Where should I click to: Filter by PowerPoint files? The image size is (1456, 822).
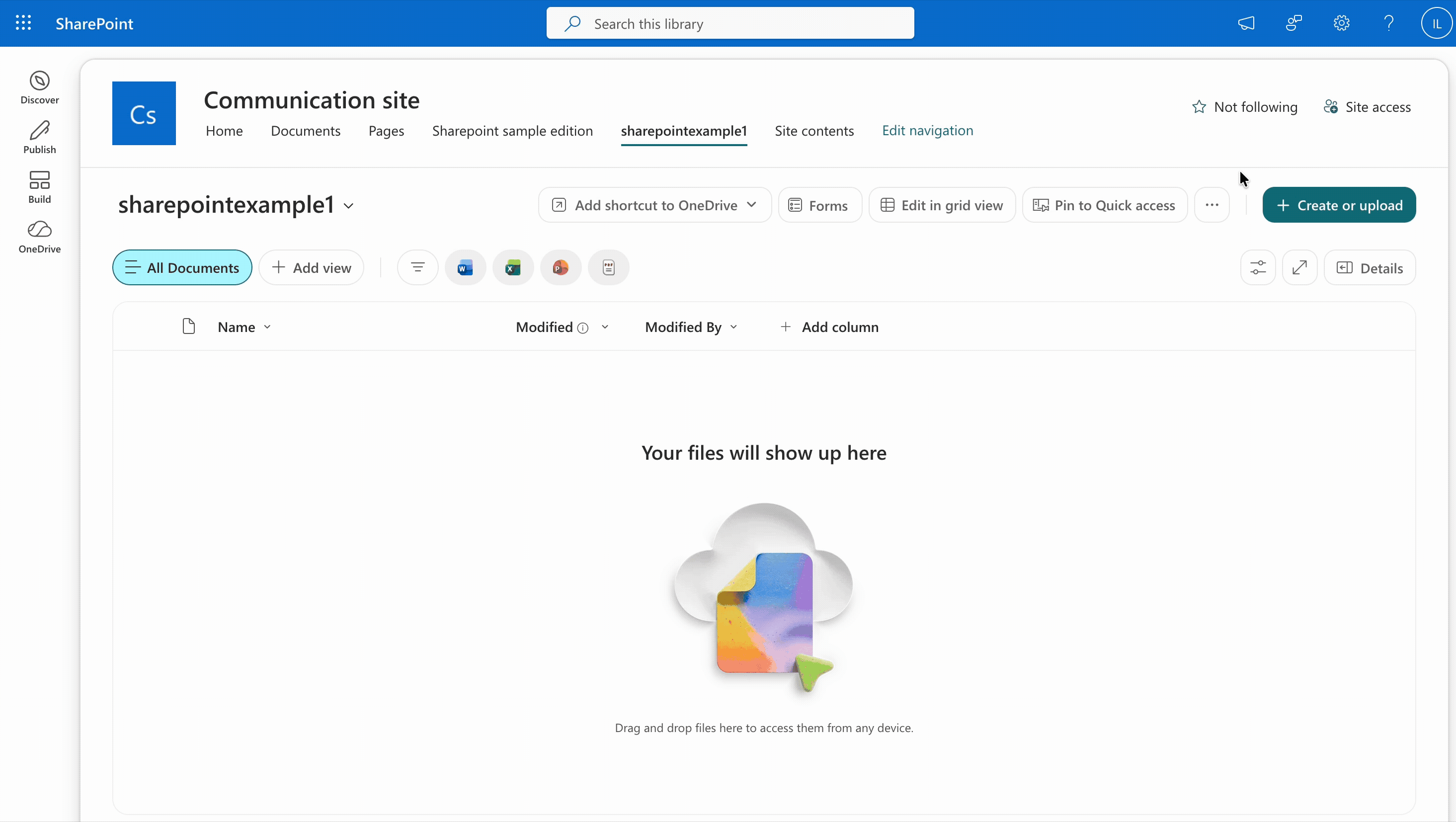tap(560, 267)
